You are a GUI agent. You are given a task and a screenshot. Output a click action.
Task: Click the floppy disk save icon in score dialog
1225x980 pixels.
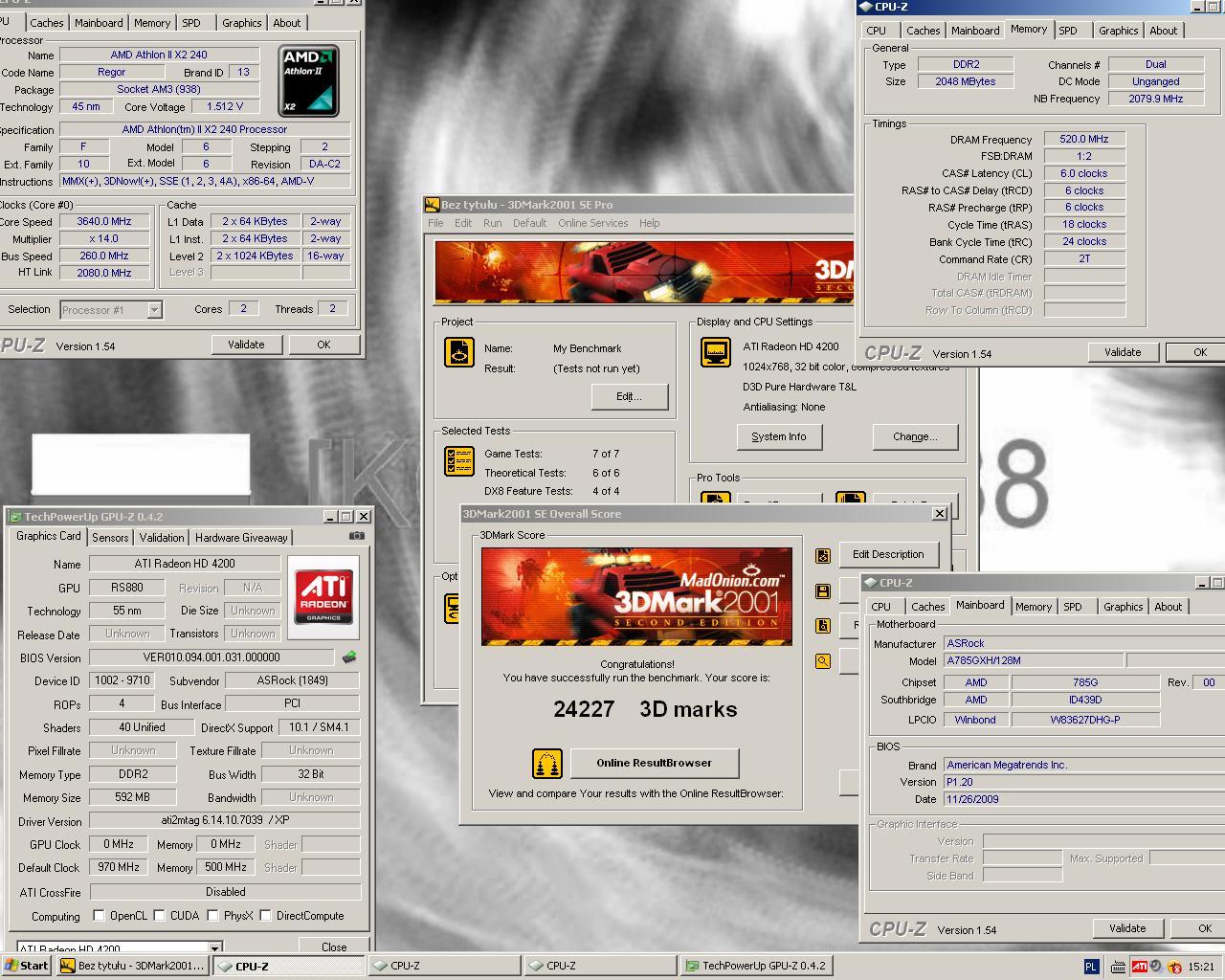point(822,590)
